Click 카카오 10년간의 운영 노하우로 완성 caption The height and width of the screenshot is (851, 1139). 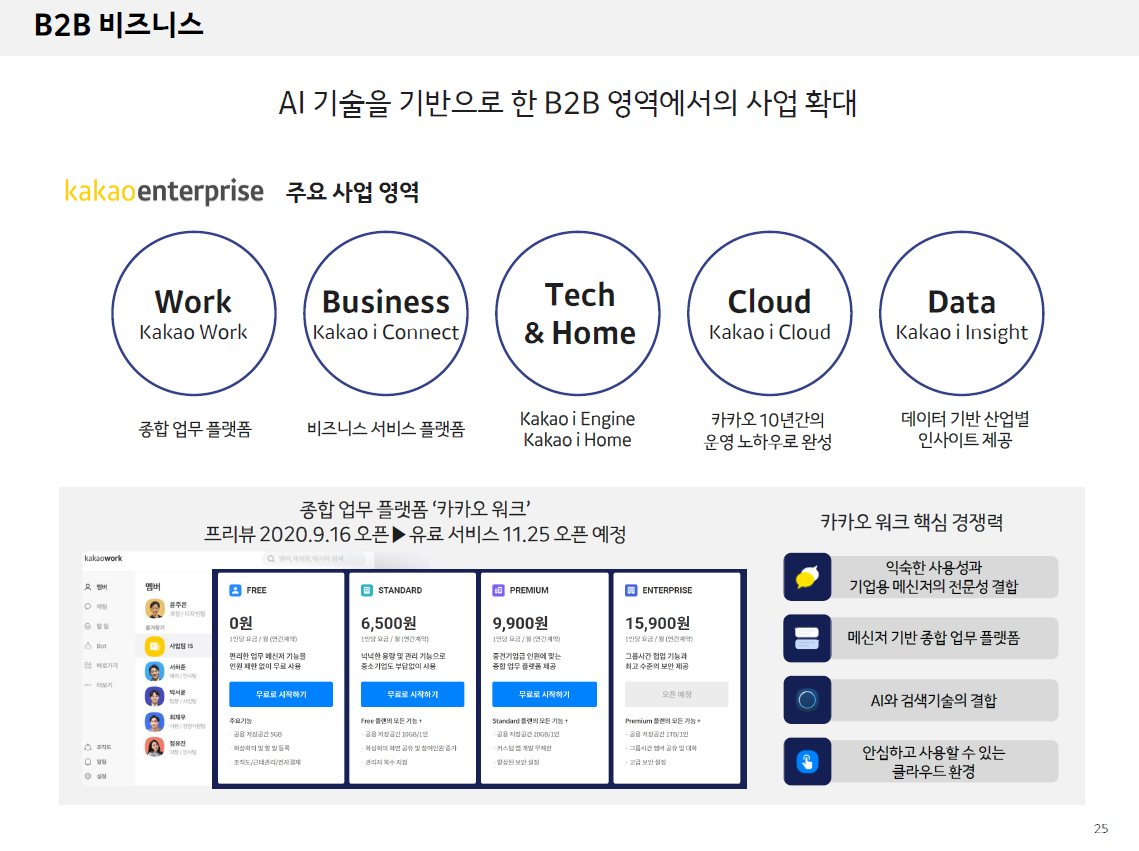[x=768, y=431]
